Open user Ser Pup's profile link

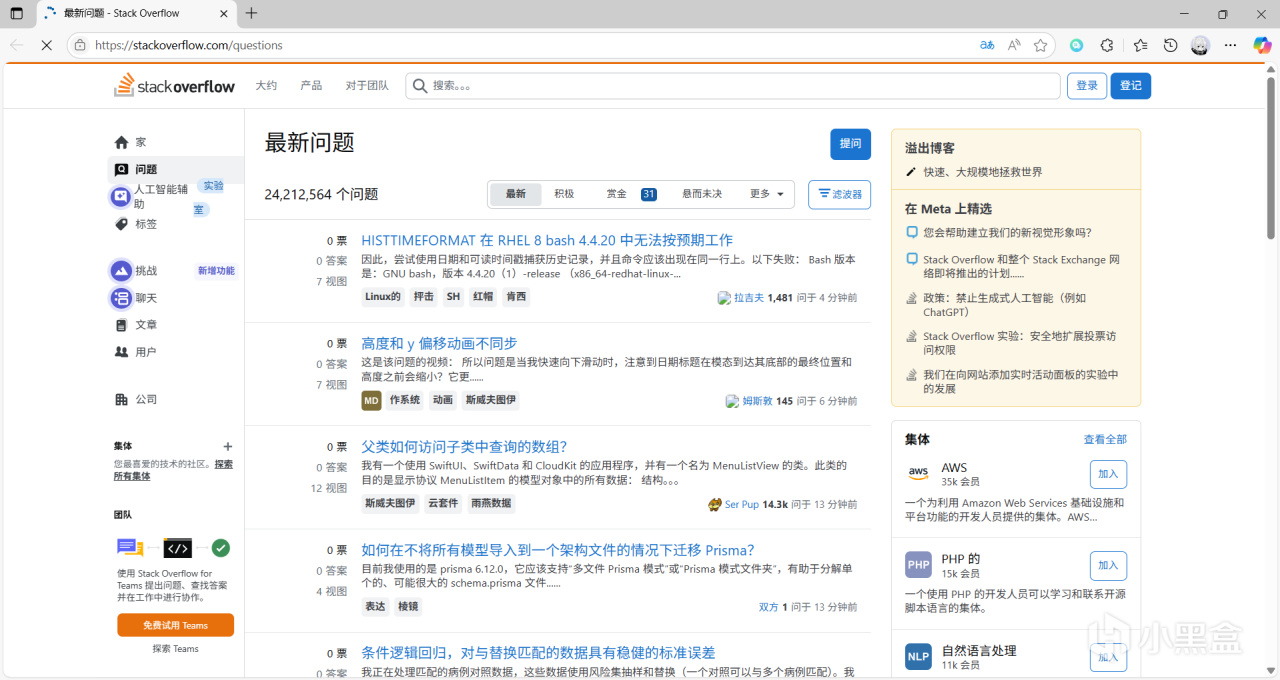point(742,504)
